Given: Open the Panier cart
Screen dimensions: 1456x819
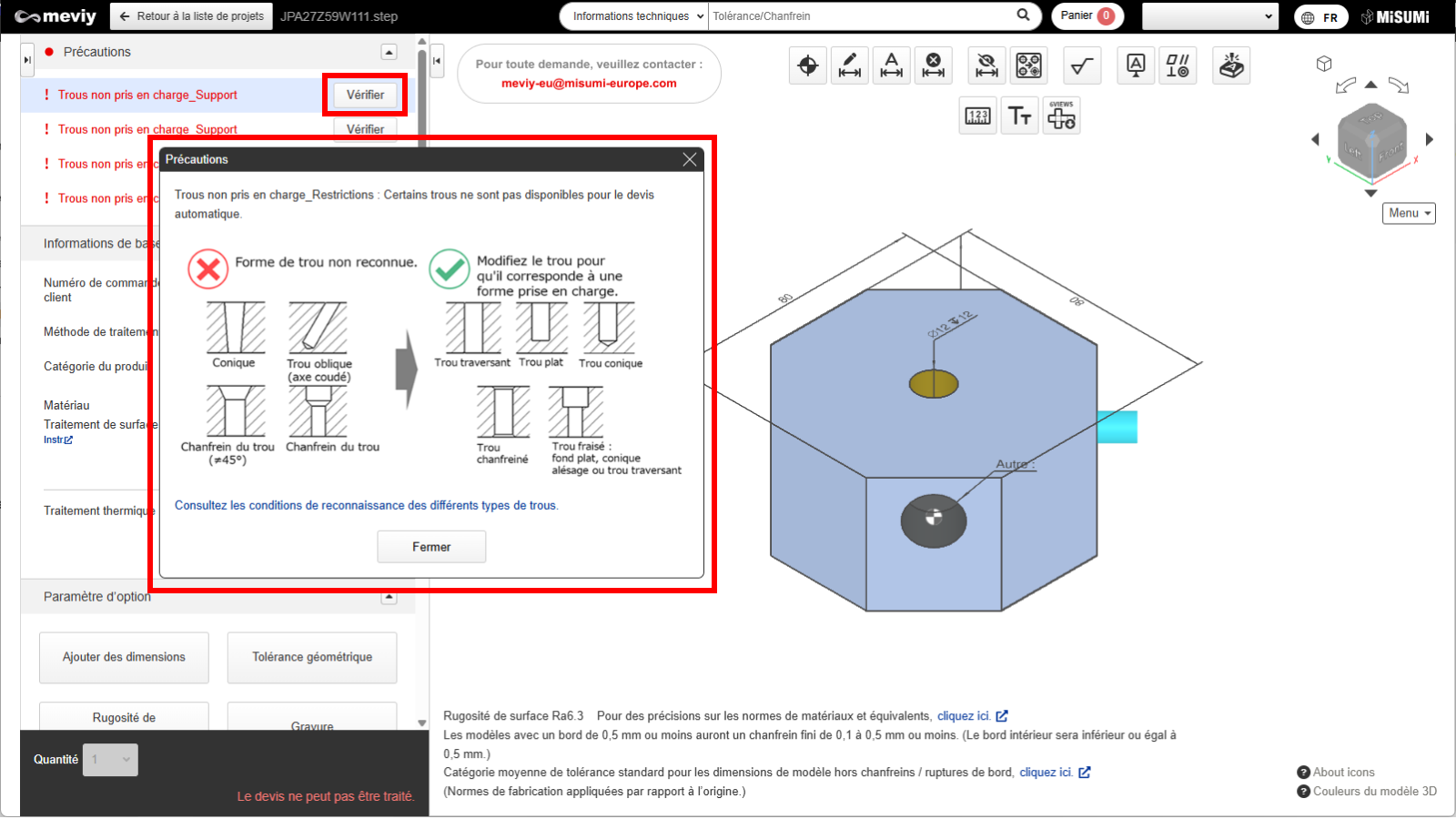Looking at the screenshot, I should (1087, 16).
